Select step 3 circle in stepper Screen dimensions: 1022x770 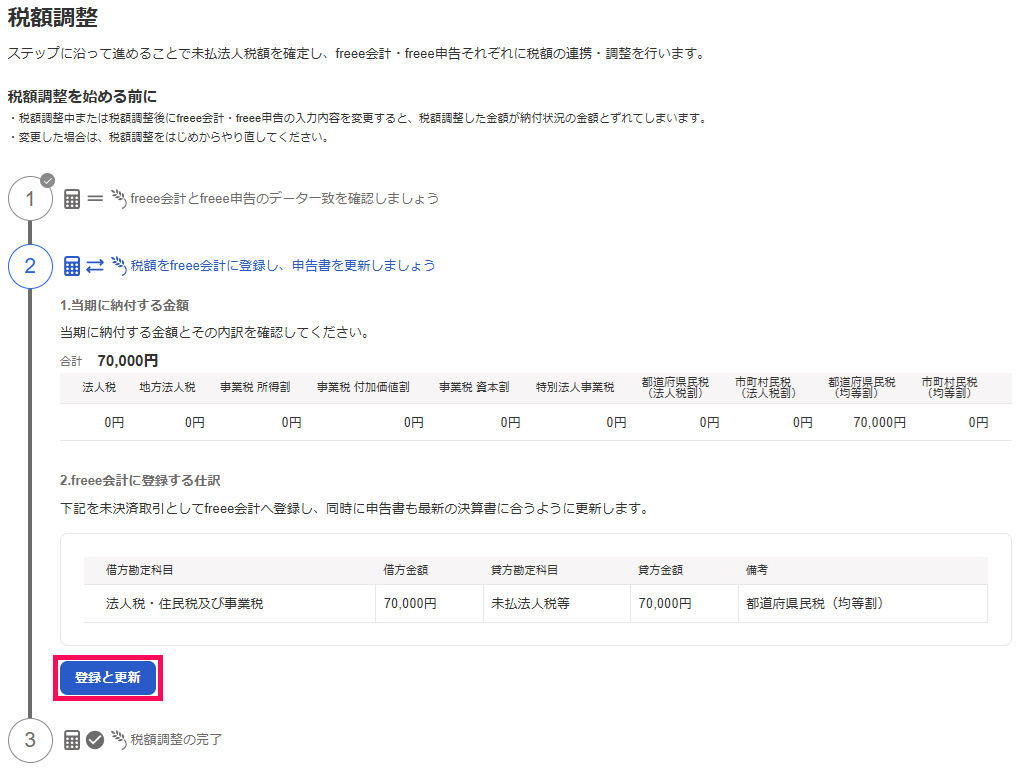(30, 740)
